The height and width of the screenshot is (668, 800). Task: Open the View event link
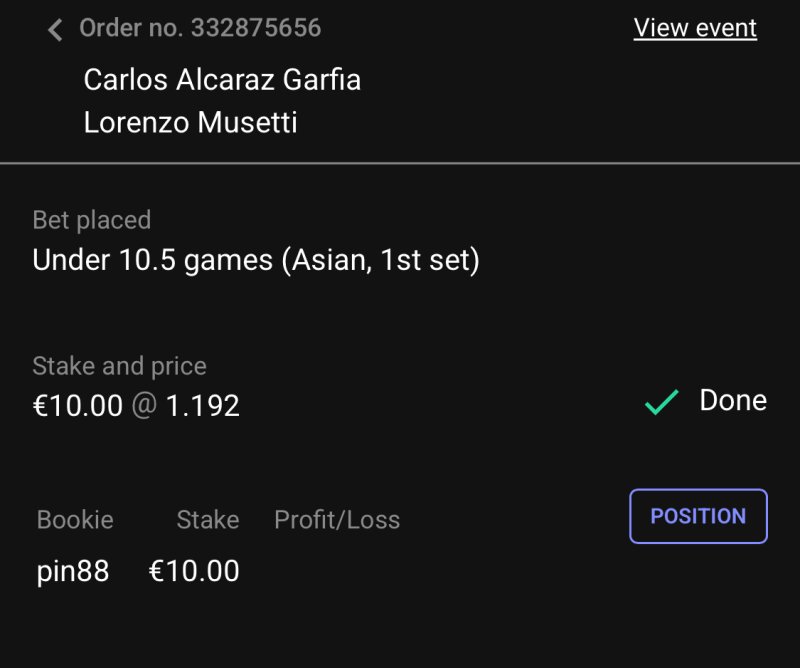pyautogui.click(x=695, y=28)
